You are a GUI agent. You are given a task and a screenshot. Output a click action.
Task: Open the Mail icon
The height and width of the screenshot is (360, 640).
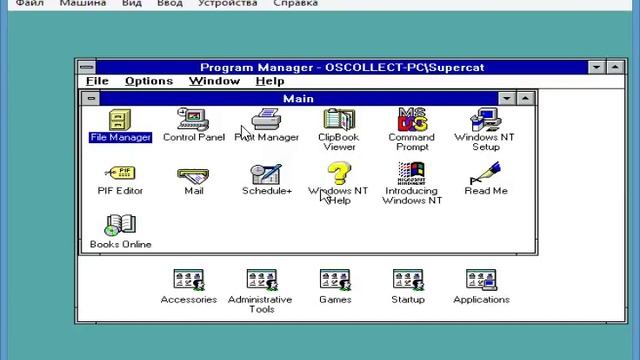(193, 176)
